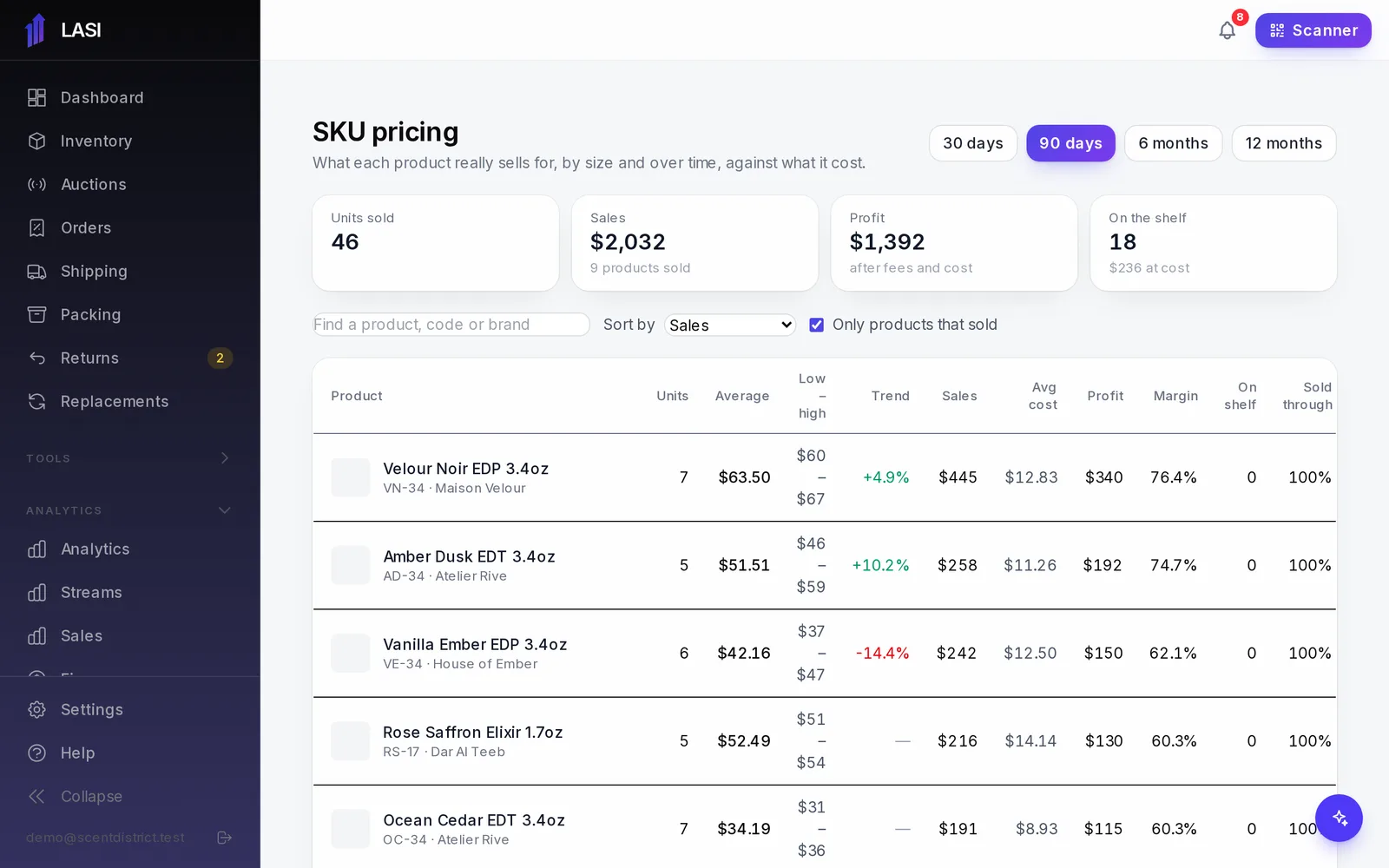Sort by Margin column header
1389x868 pixels.
coord(1175,396)
